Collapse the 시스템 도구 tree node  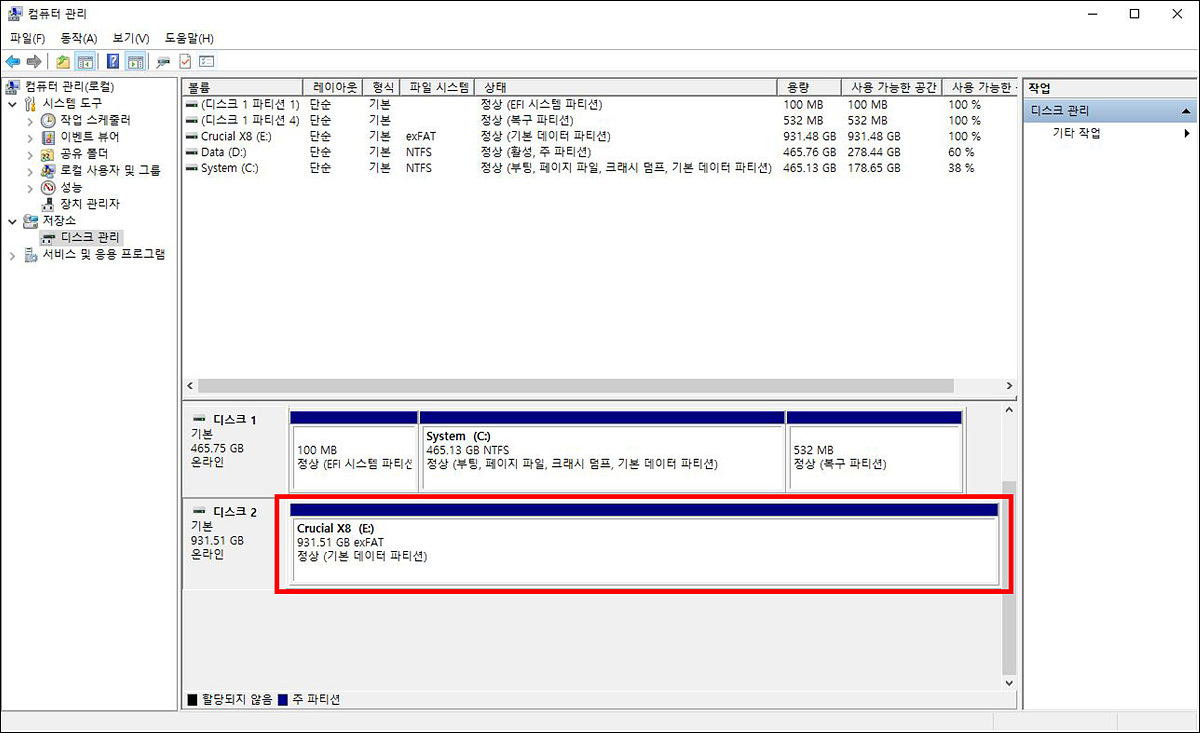[x=12, y=103]
